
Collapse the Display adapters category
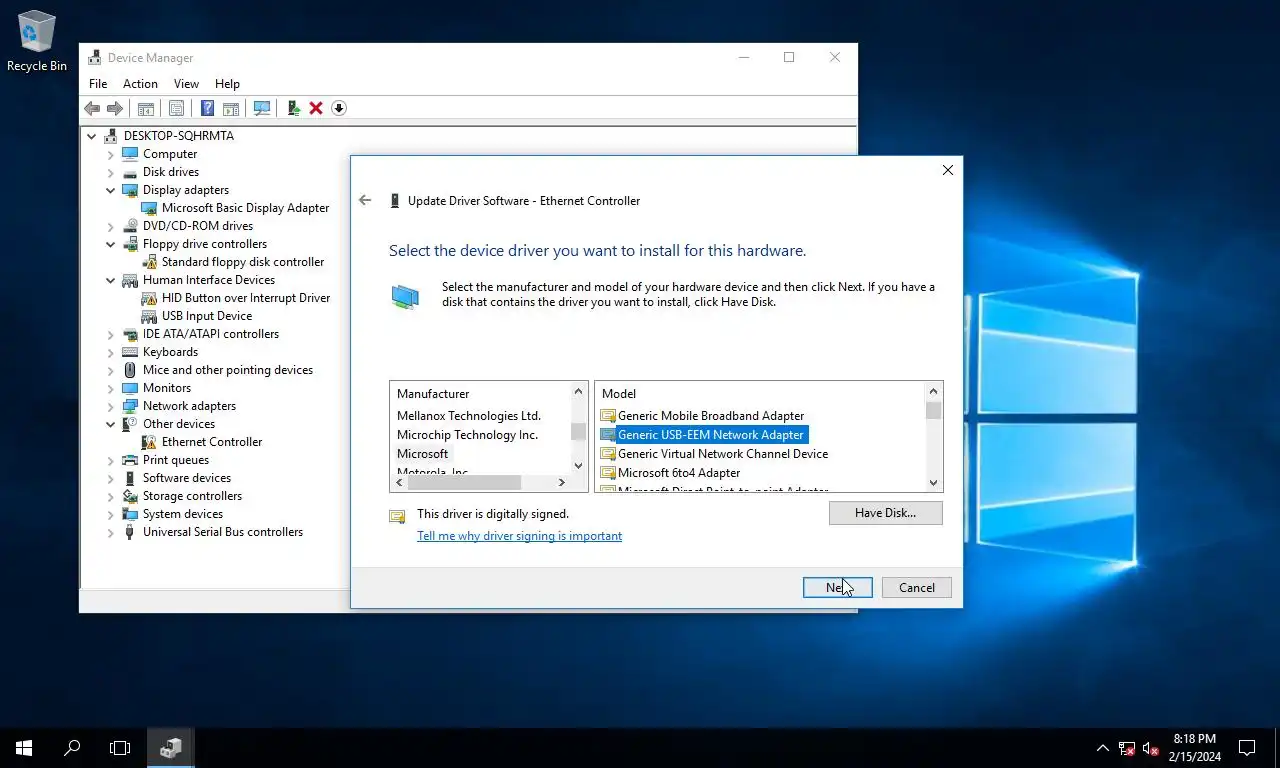(x=111, y=190)
